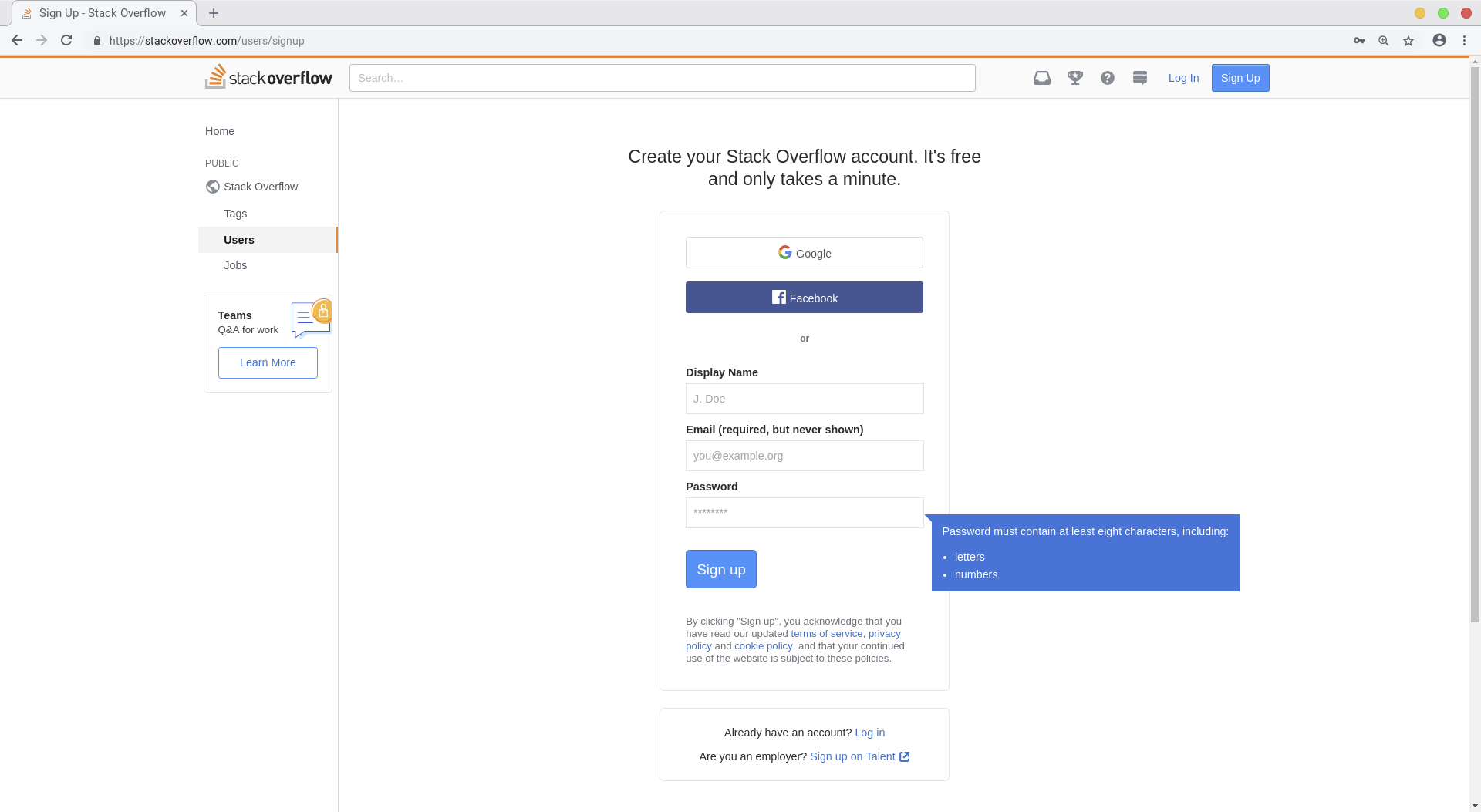Click the Teams padlock chat illustration
The height and width of the screenshot is (812, 1481).
pyautogui.click(x=312, y=318)
